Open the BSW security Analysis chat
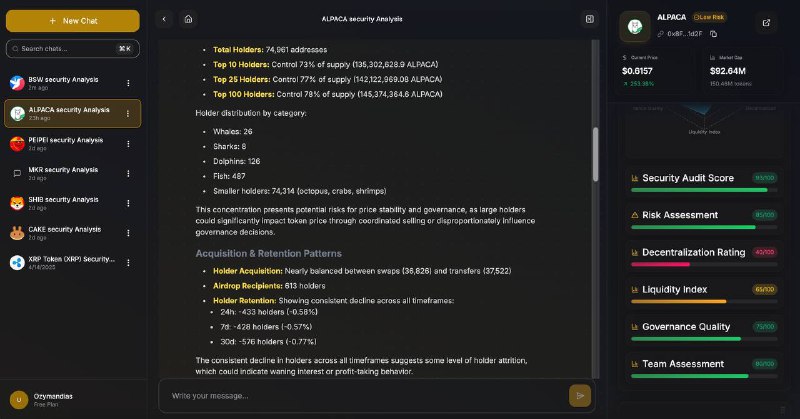Viewport: 800px width, 419px height. click(x=72, y=83)
